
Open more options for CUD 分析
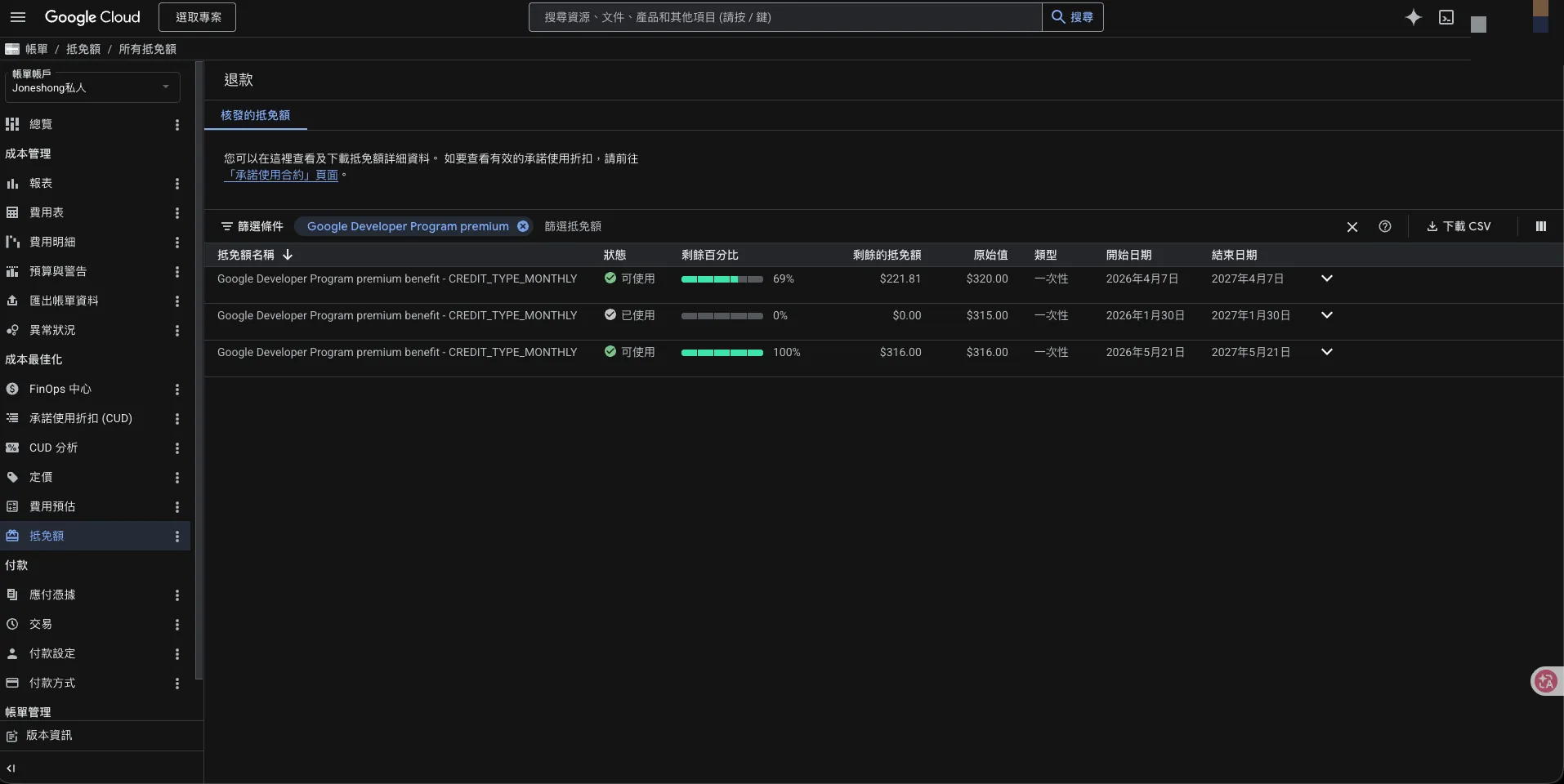tap(177, 448)
